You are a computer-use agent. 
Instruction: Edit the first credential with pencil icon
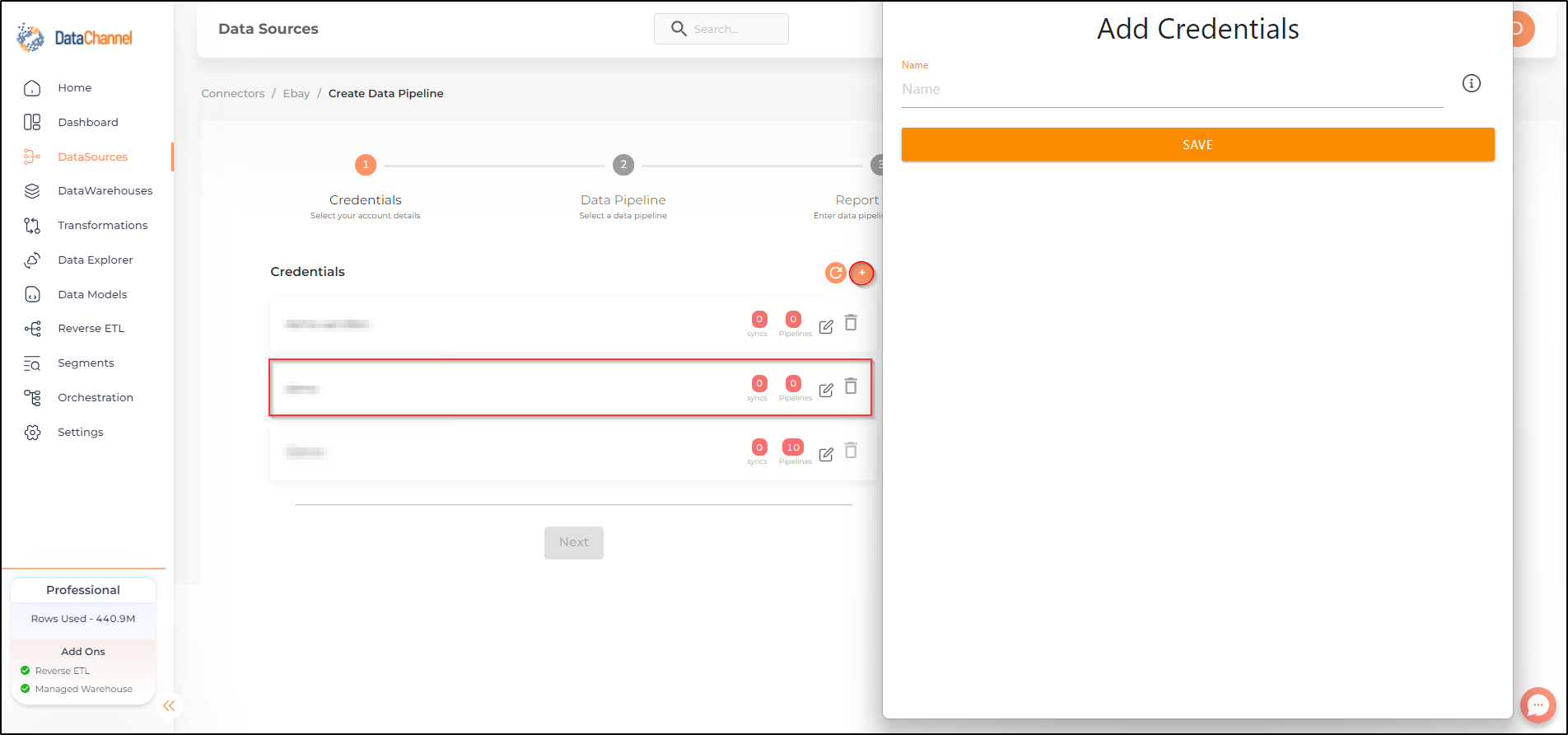click(826, 326)
